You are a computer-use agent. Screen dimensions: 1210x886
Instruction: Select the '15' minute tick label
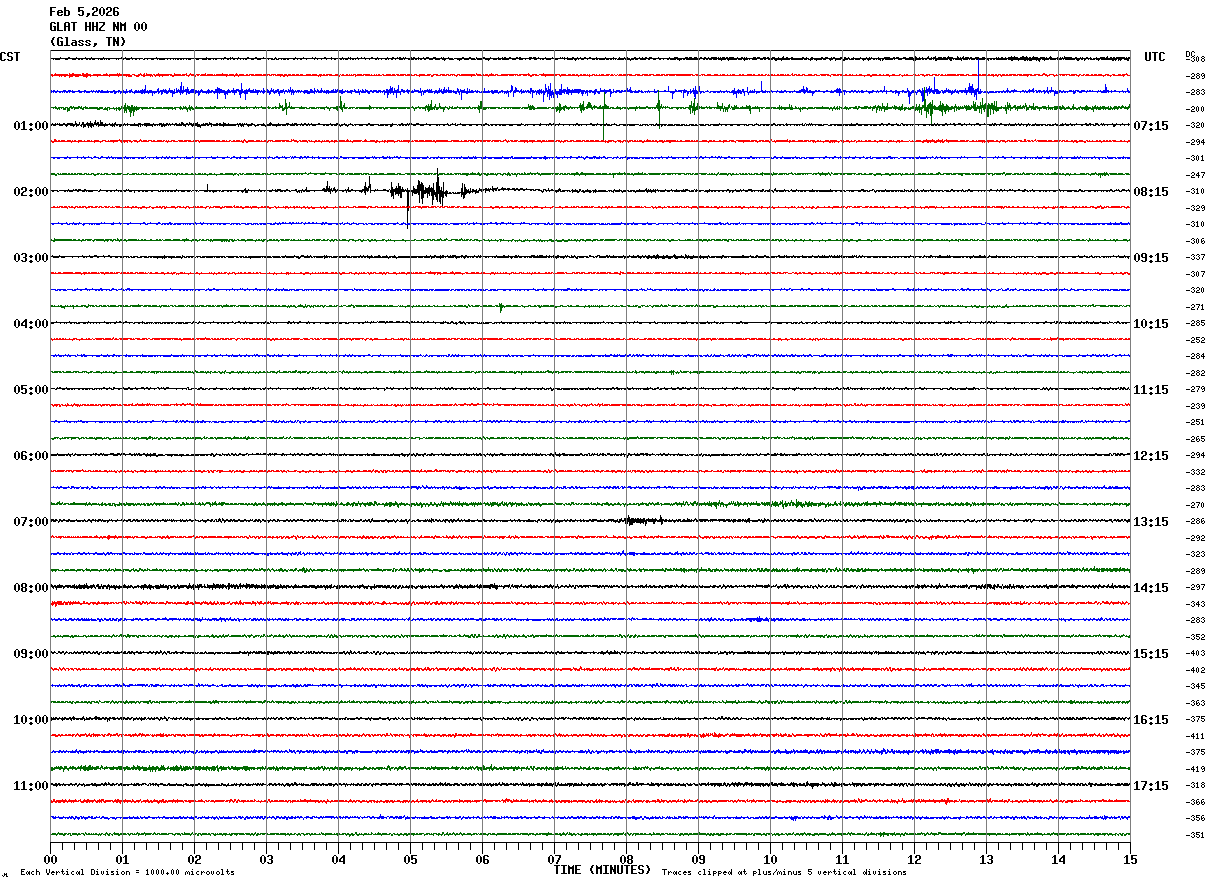(1131, 859)
